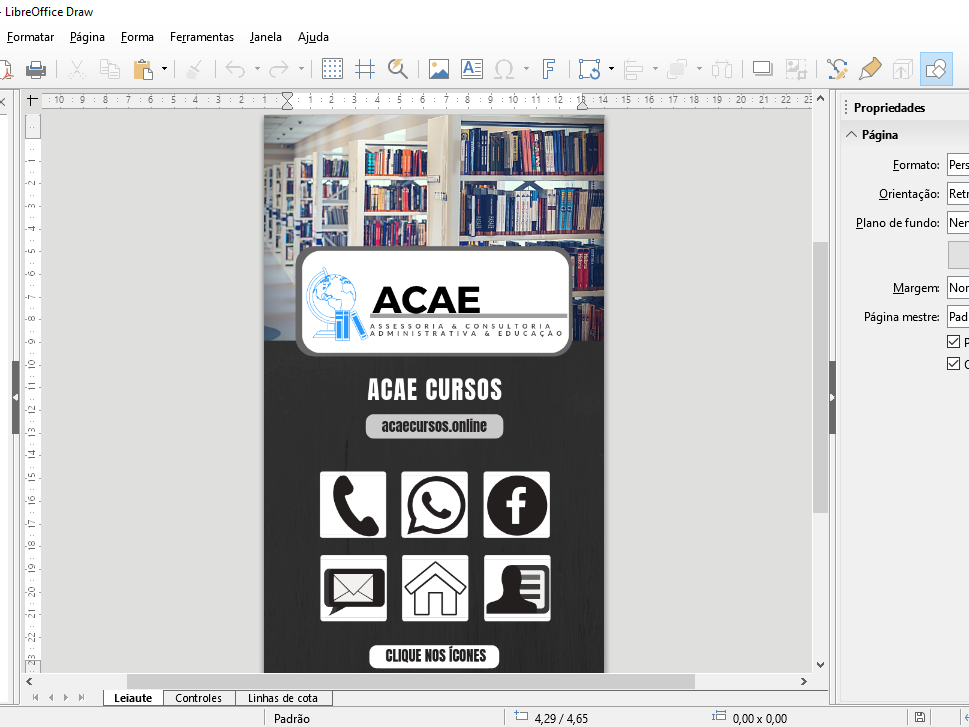Select the telephone icon on the canvas
Screen dimensions: 969x727
point(353,504)
